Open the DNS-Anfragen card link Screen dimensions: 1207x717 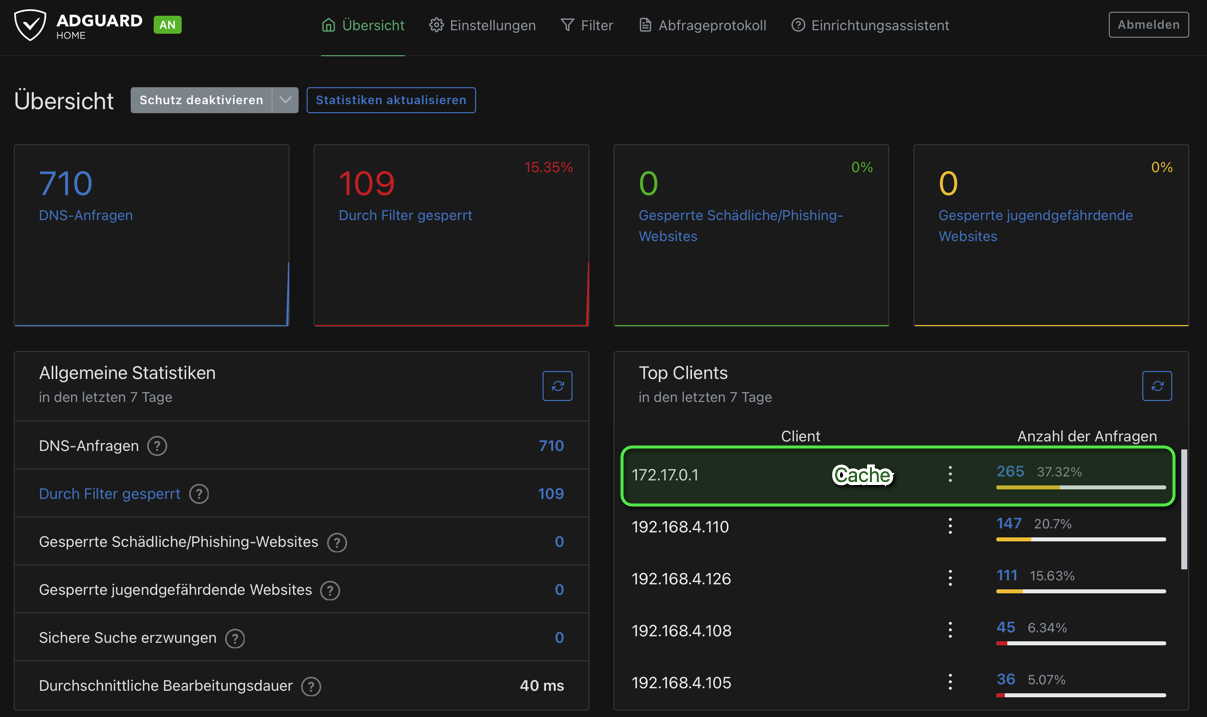[85, 215]
